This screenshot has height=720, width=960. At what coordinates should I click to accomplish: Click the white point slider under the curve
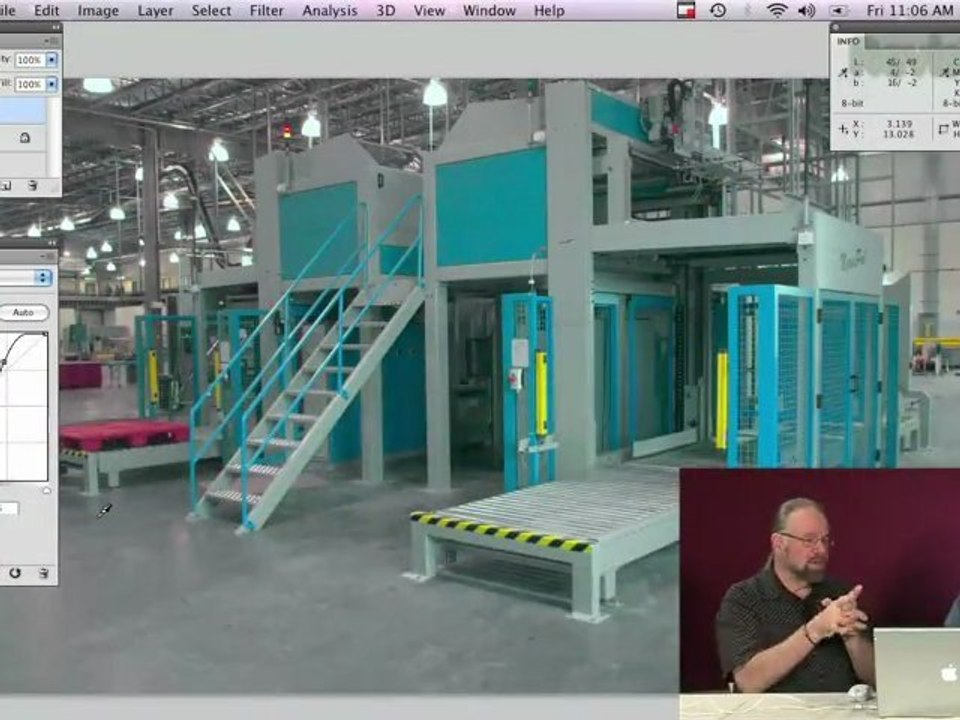(x=47, y=490)
